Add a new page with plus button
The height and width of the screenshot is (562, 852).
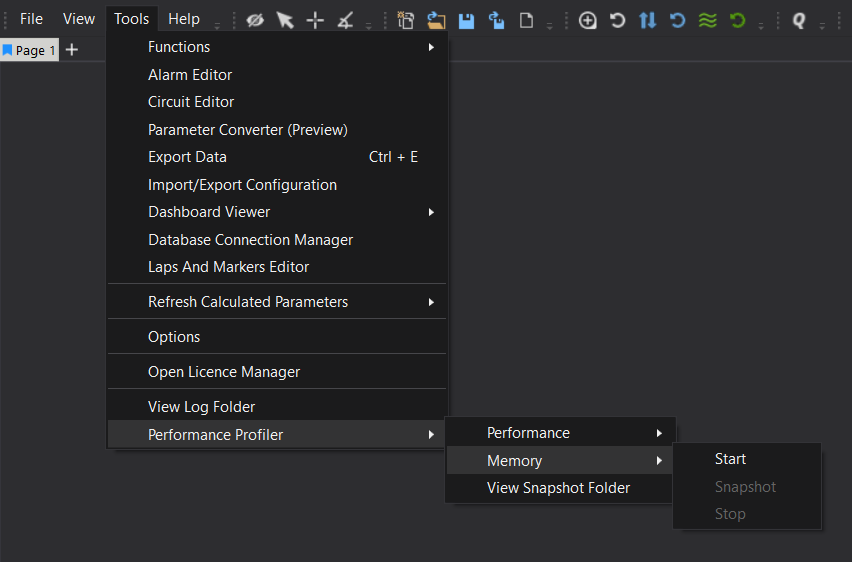pos(72,50)
